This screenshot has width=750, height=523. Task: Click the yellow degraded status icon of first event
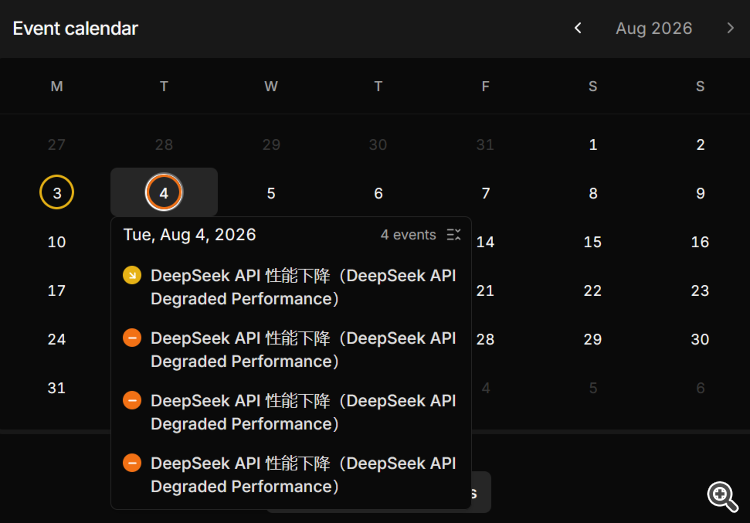[x=132, y=275]
